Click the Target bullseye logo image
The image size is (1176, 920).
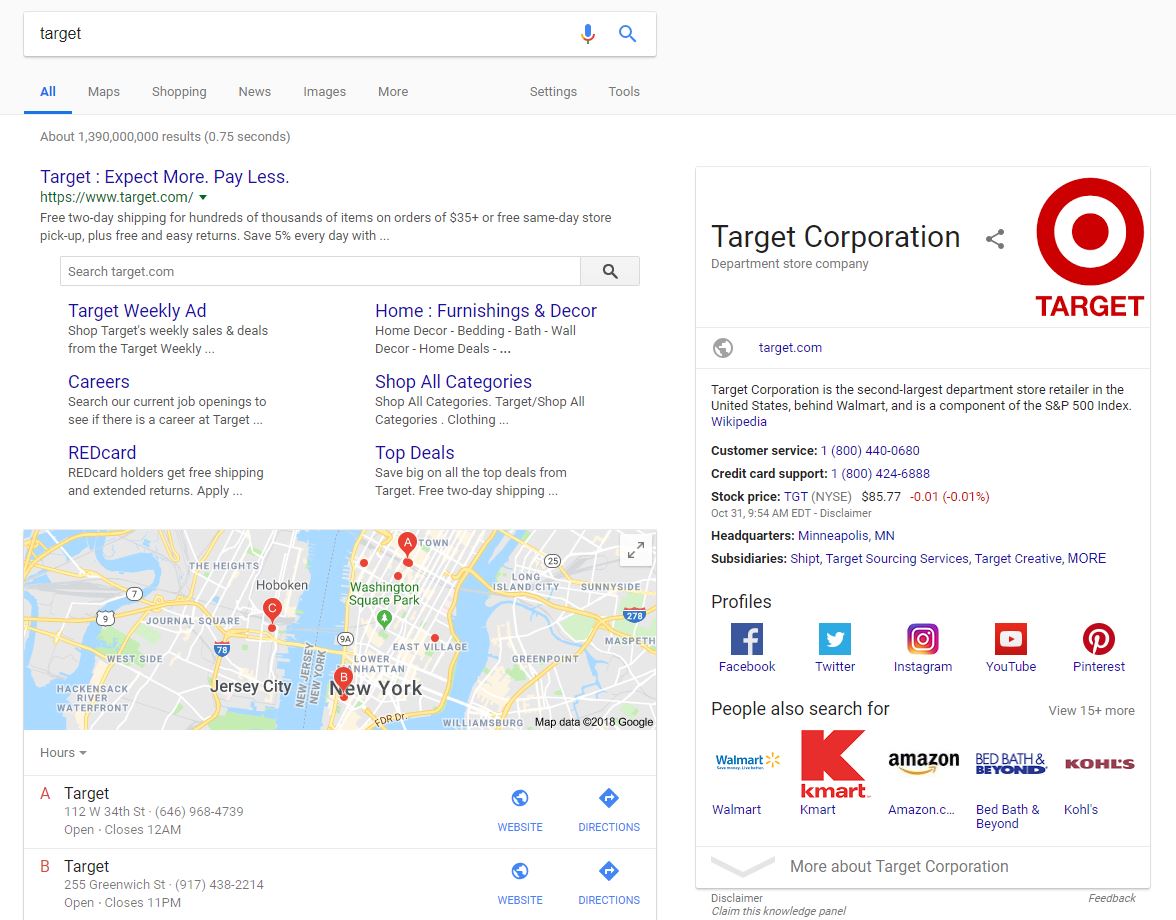pyautogui.click(x=1090, y=247)
